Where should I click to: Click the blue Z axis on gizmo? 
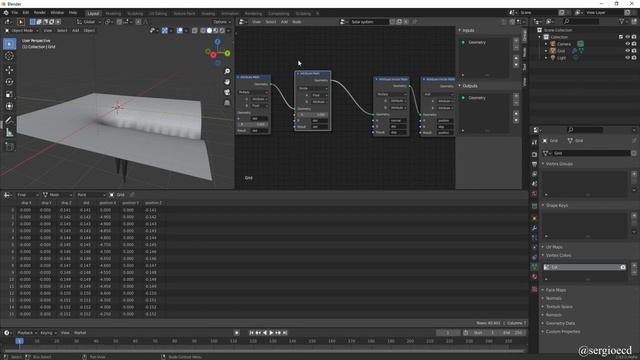[218, 42]
